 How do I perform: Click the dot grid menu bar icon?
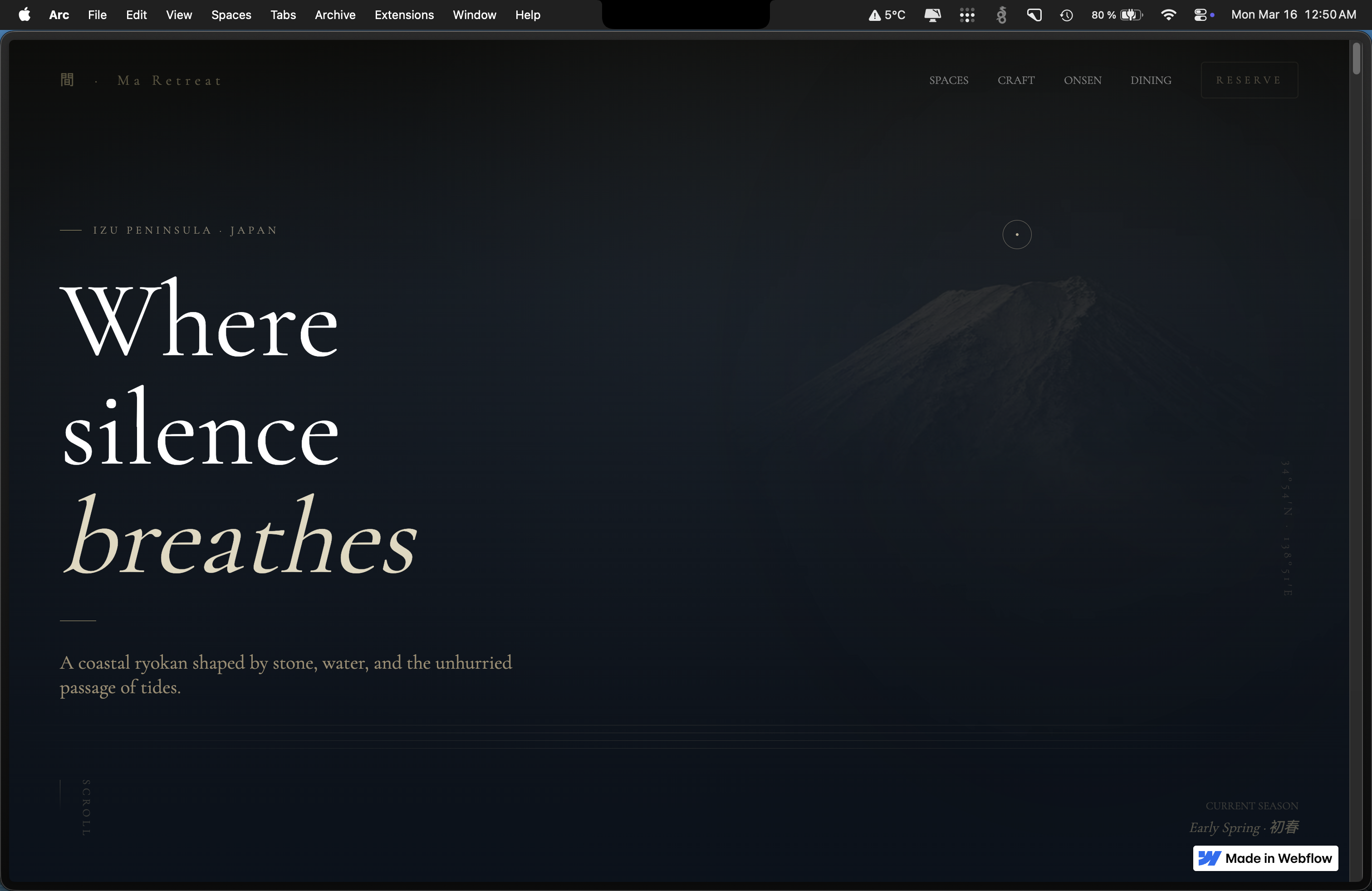tap(967, 15)
